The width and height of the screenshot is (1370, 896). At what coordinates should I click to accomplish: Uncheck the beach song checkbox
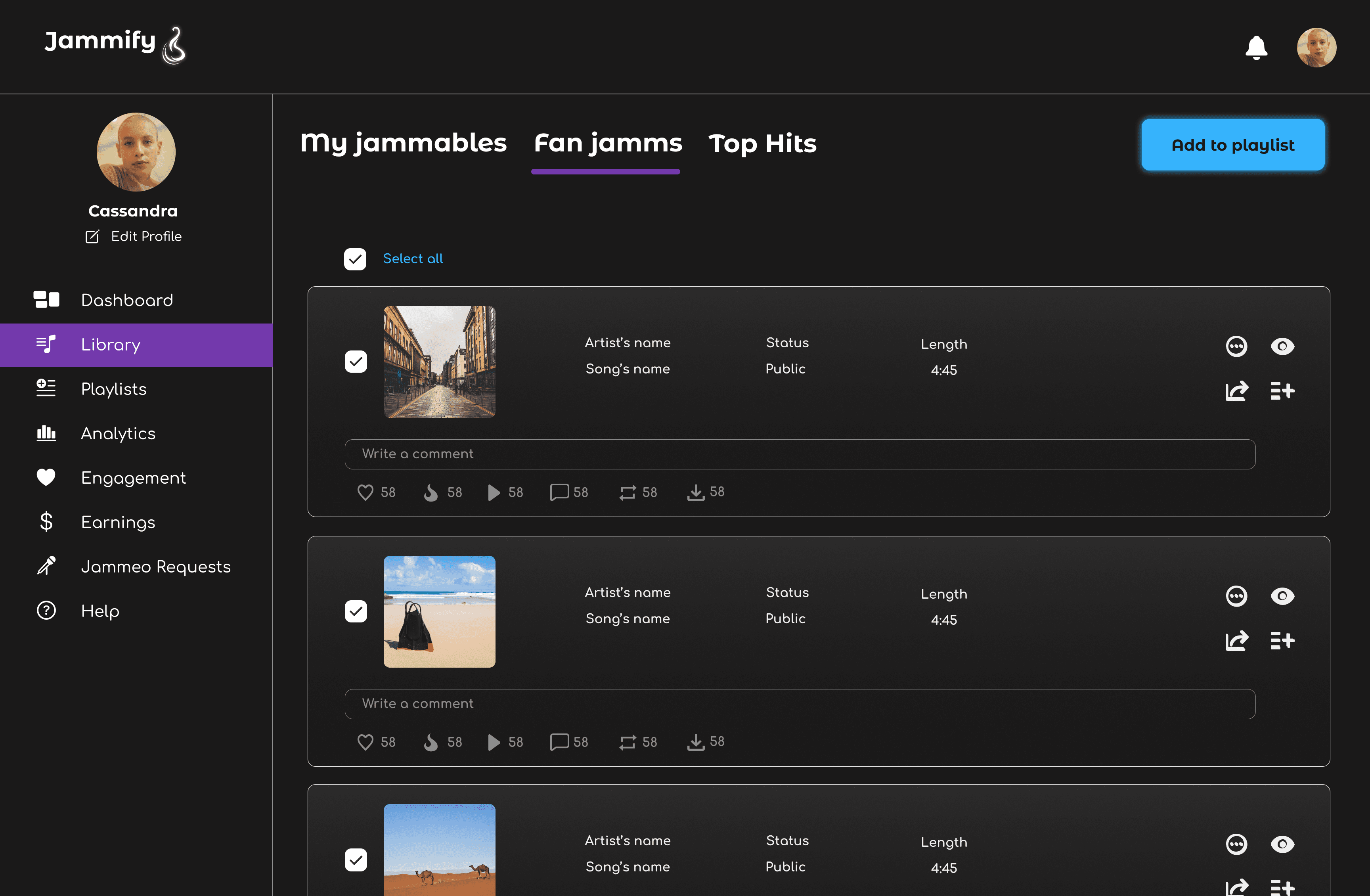356,611
